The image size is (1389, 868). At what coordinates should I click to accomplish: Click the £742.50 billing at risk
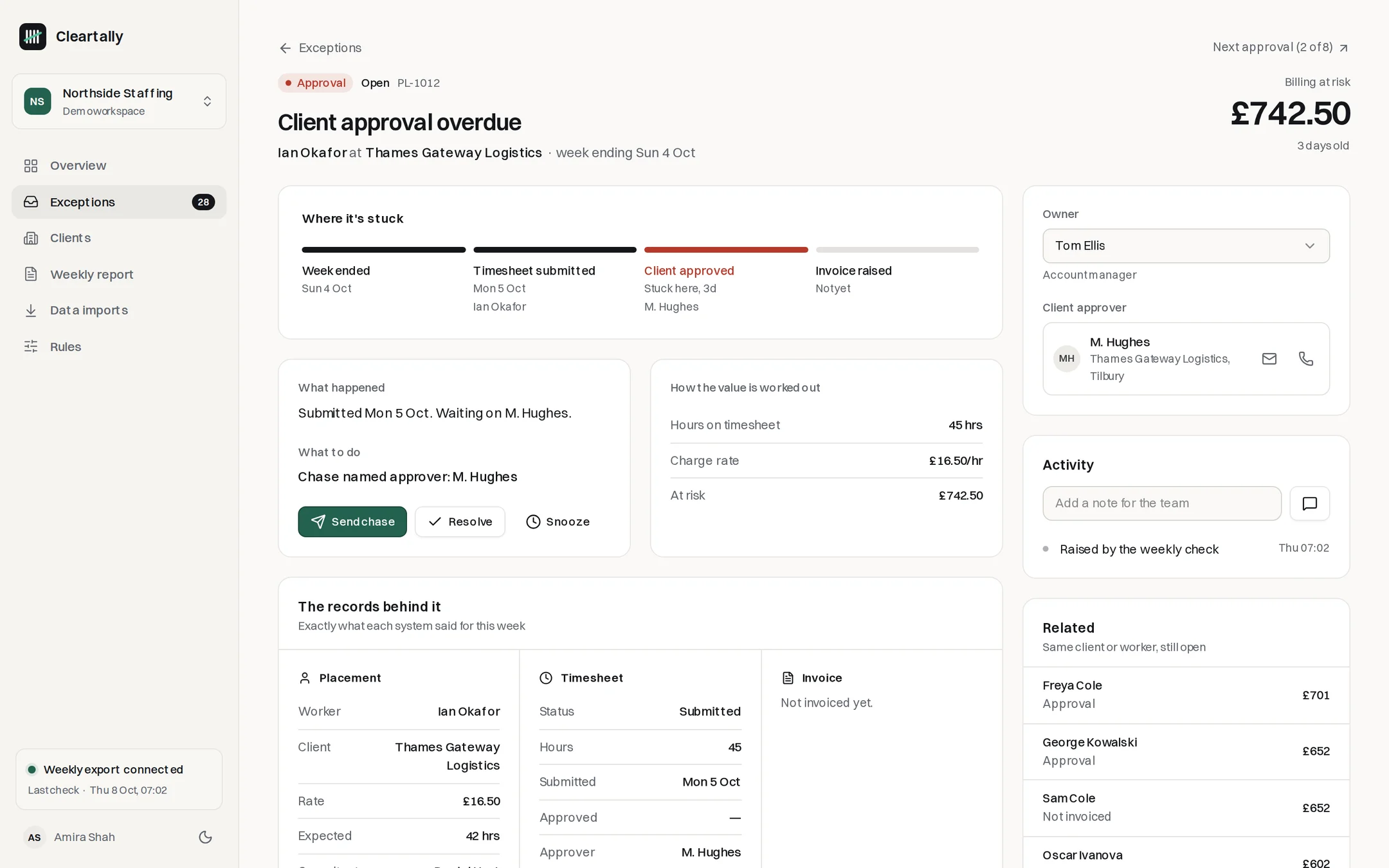pos(1290,114)
